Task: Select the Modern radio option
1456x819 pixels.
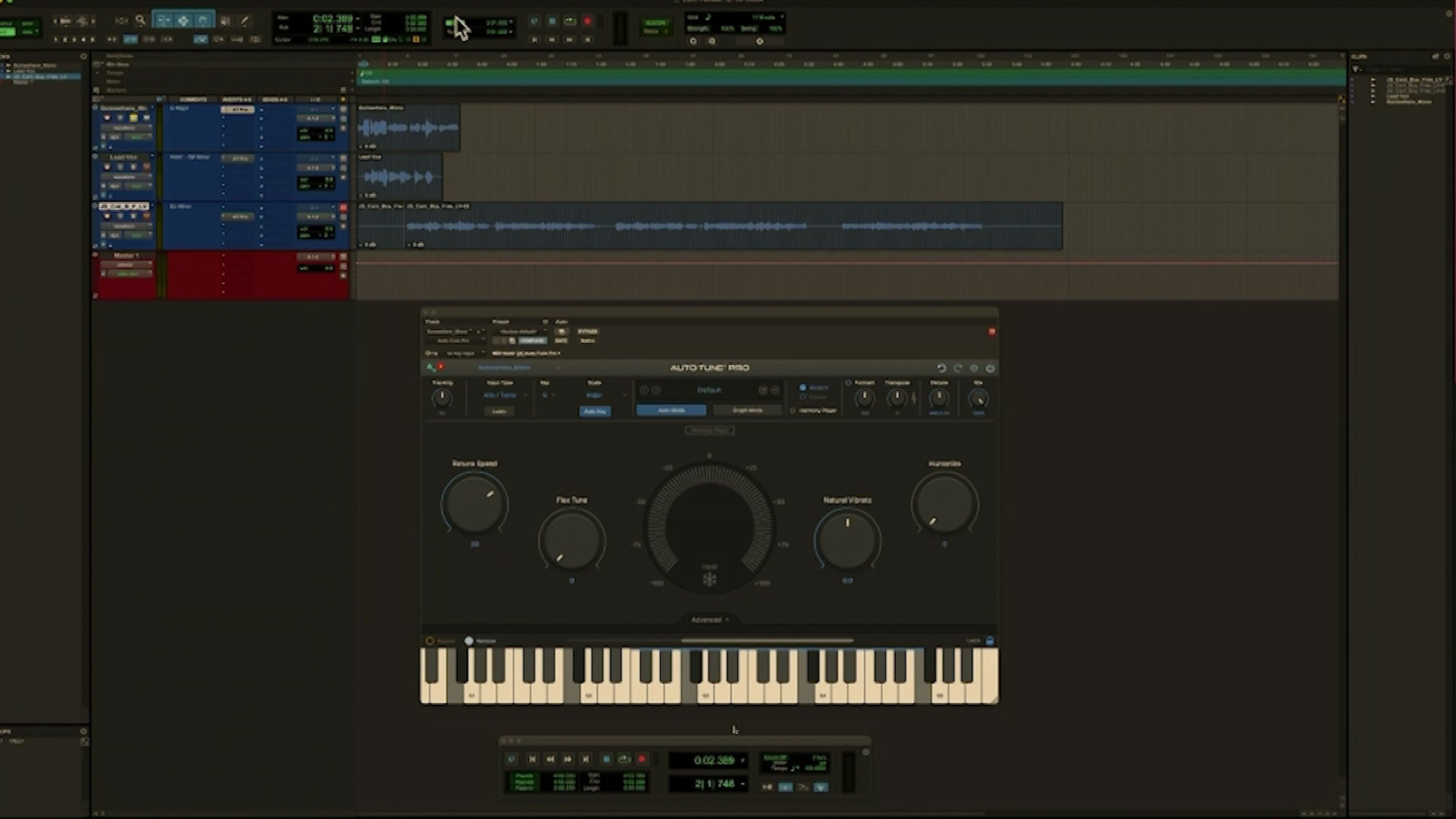Action: [803, 388]
